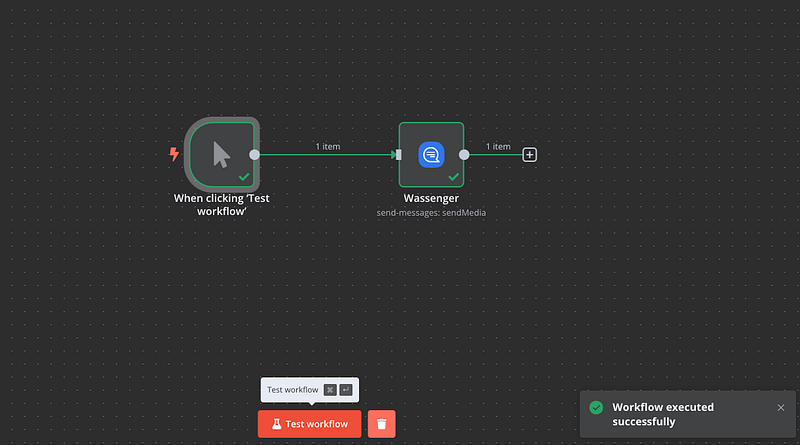800x445 pixels.
Task: Click the green checkmark on Wassenger node
Action: tap(453, 176)
